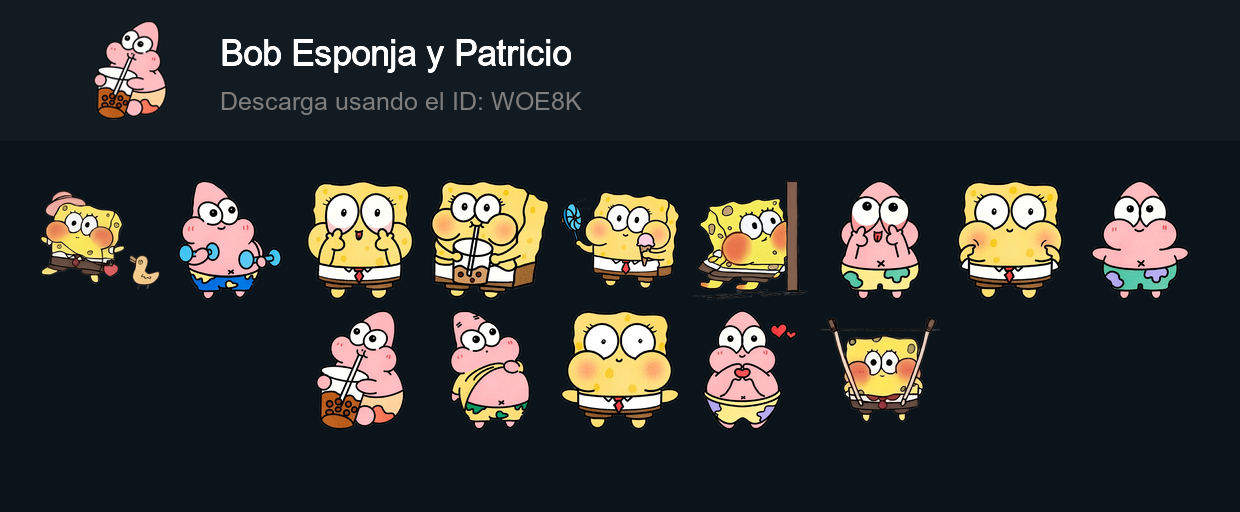The height and width of the screenshot is (512, 1240).
Task: Click the Bob Esponja y Patricio title
Action: click(396, 54)
